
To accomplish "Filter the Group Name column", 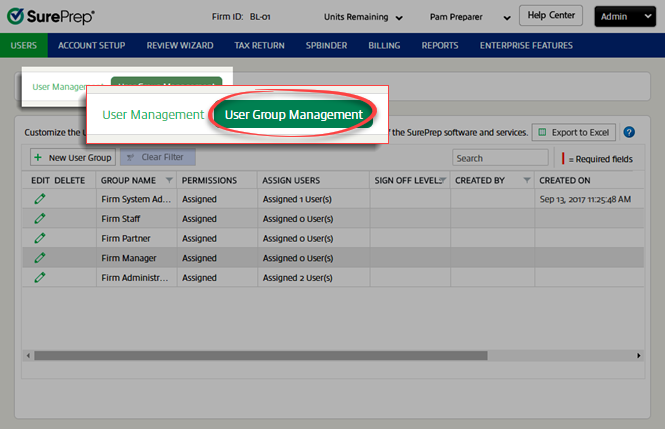I will coord(169,180).
